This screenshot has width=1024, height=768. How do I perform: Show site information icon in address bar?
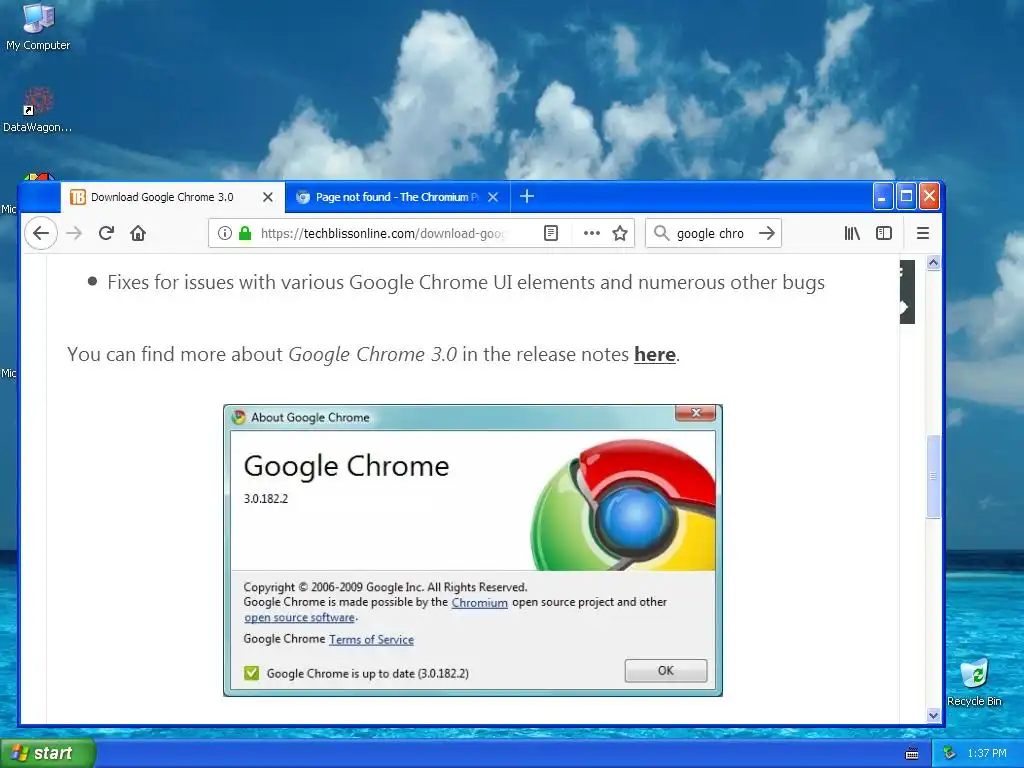pos(225,233)
